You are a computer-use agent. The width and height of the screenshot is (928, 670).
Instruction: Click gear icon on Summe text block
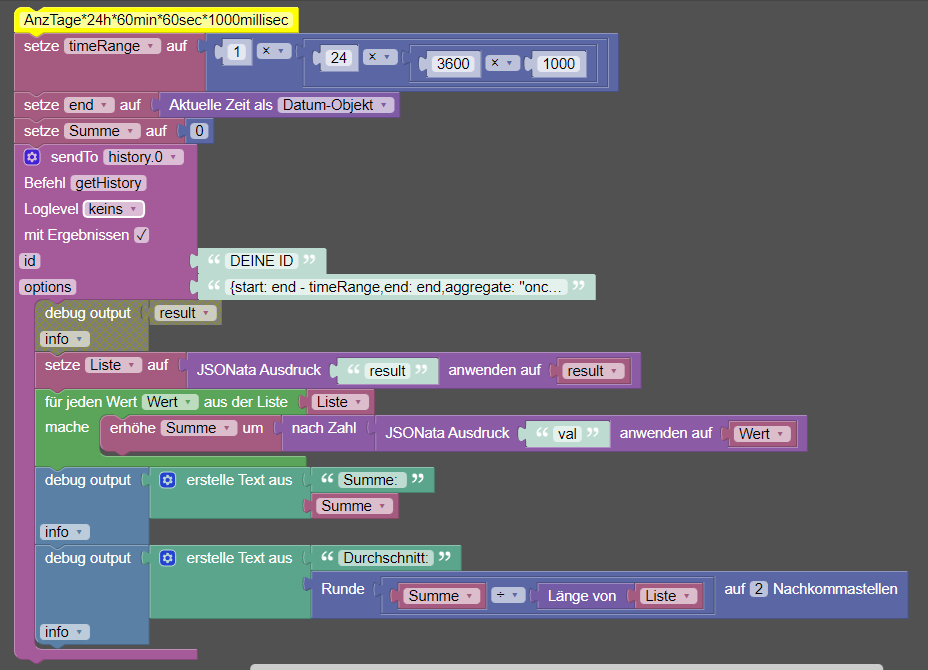coord(167,480)
